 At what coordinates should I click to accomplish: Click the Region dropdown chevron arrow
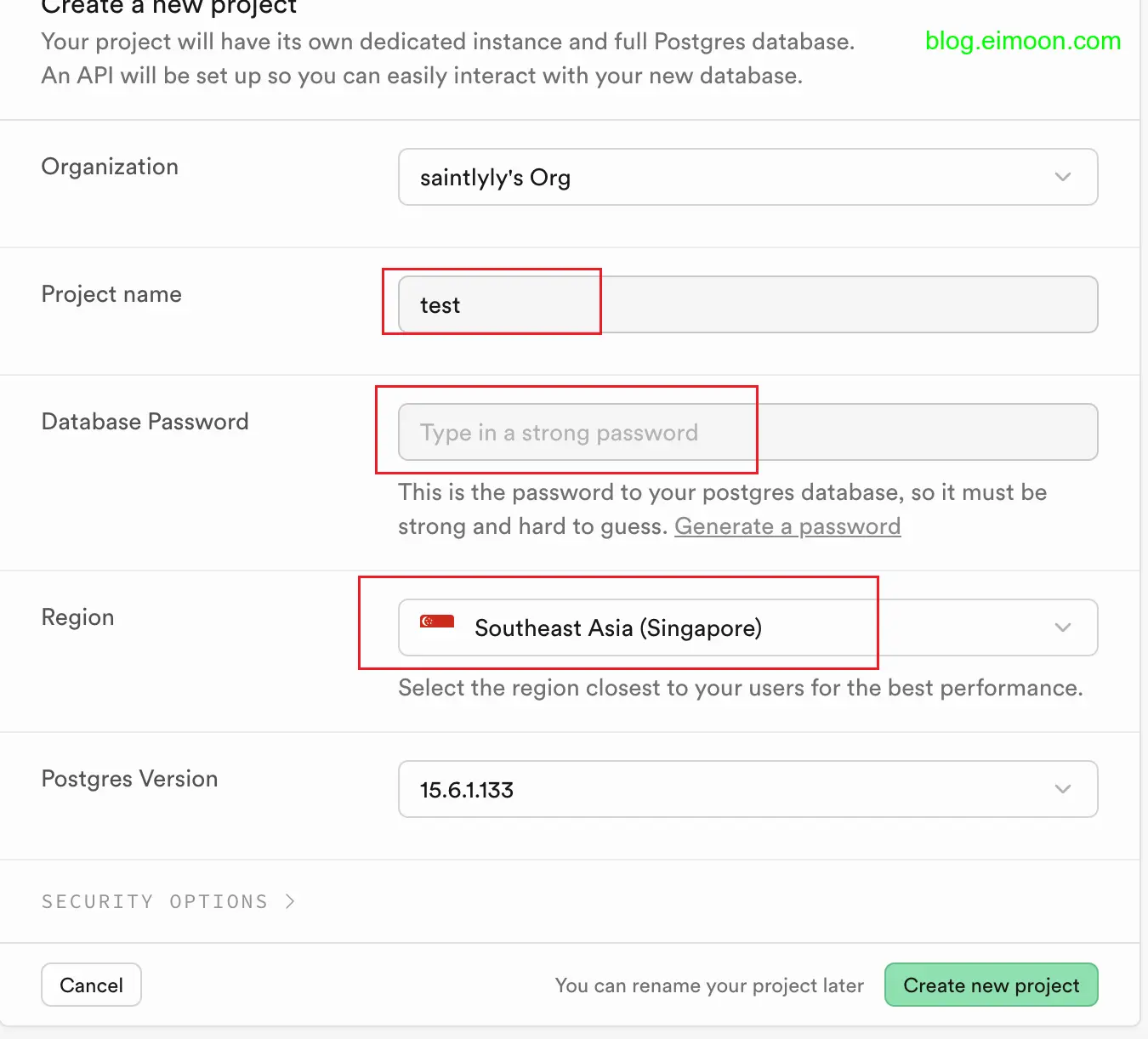pyautogui.click(x=1062, y=627)
